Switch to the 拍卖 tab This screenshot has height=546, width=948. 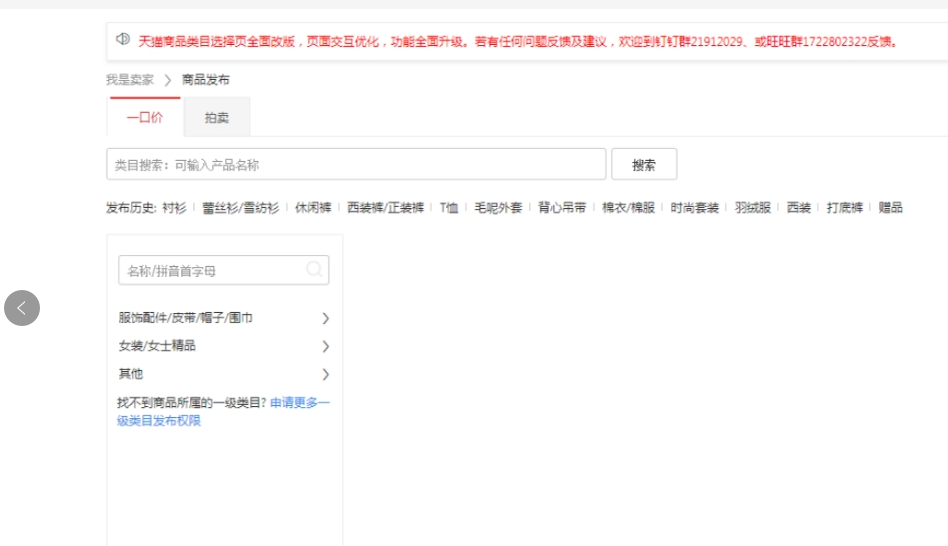tap(216, 117)
